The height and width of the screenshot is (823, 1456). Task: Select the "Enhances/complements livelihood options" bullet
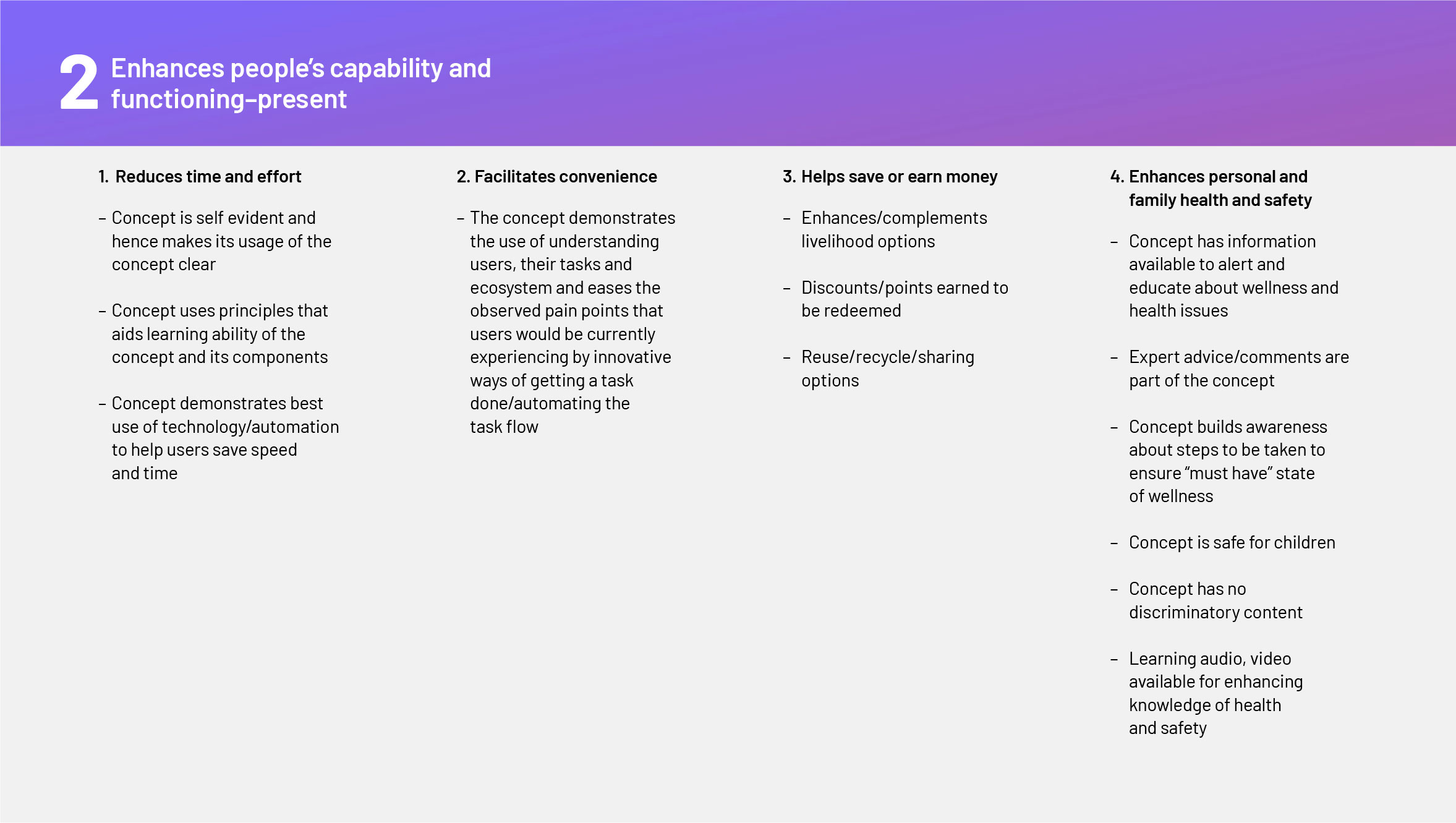pos(893,229)
